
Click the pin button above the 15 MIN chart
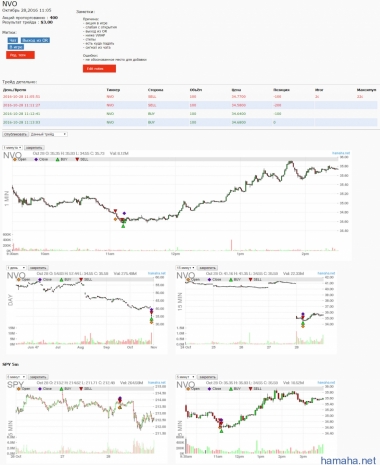tap(207, 268)
